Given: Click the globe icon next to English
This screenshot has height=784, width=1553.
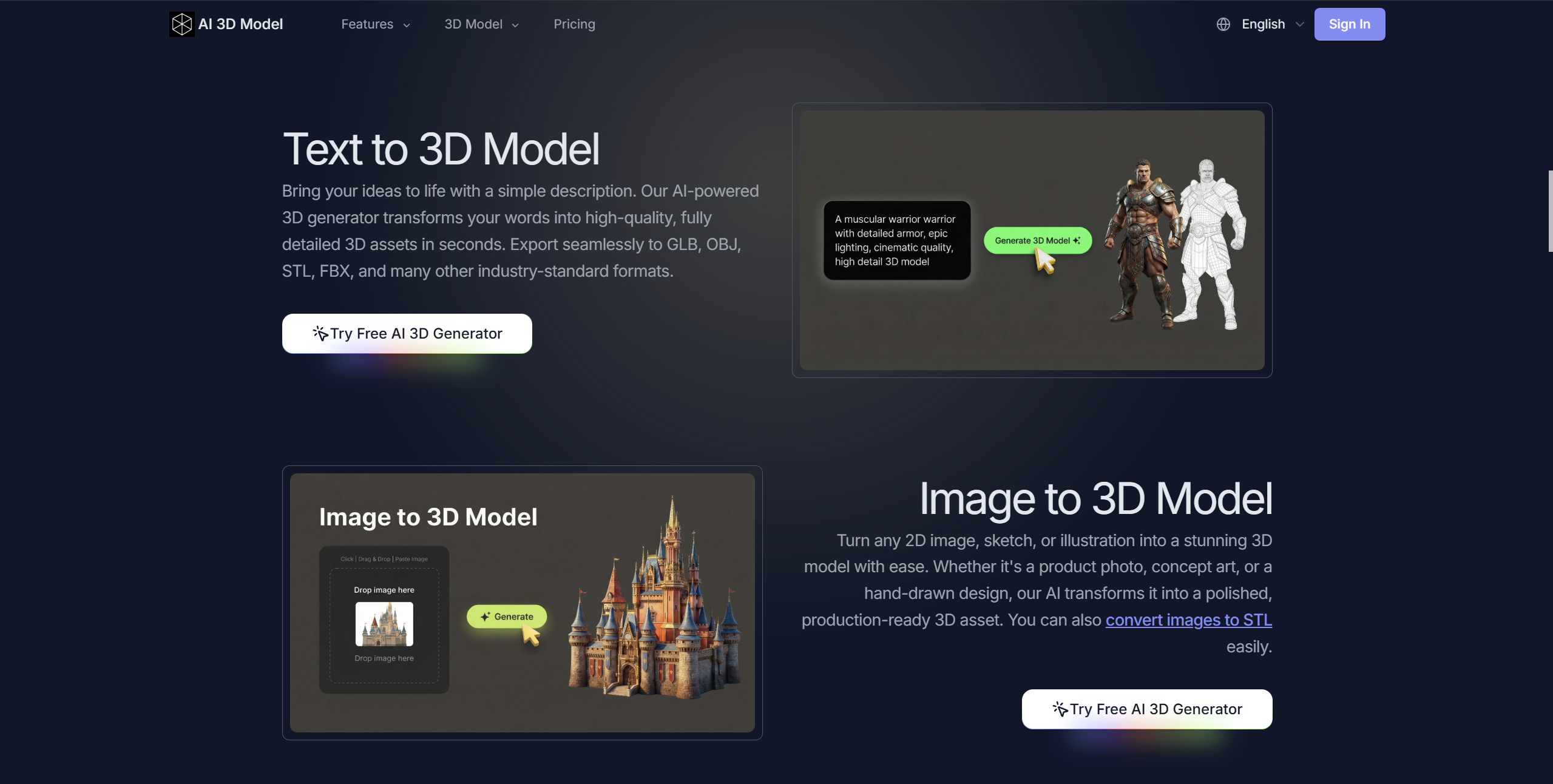Looking at the screenshot, I should (1222, 24).
